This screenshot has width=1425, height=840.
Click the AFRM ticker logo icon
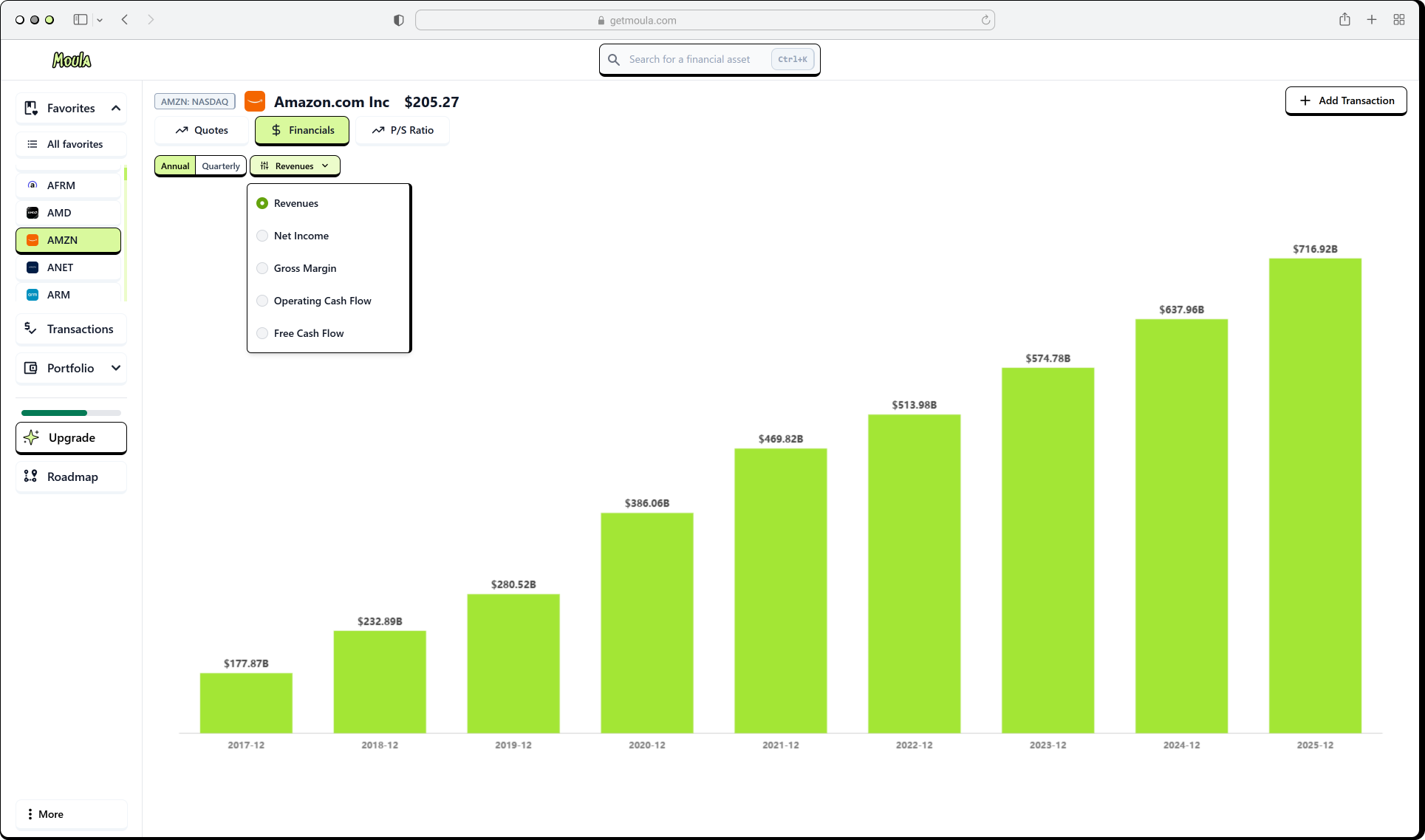click(x=33, y=185)
